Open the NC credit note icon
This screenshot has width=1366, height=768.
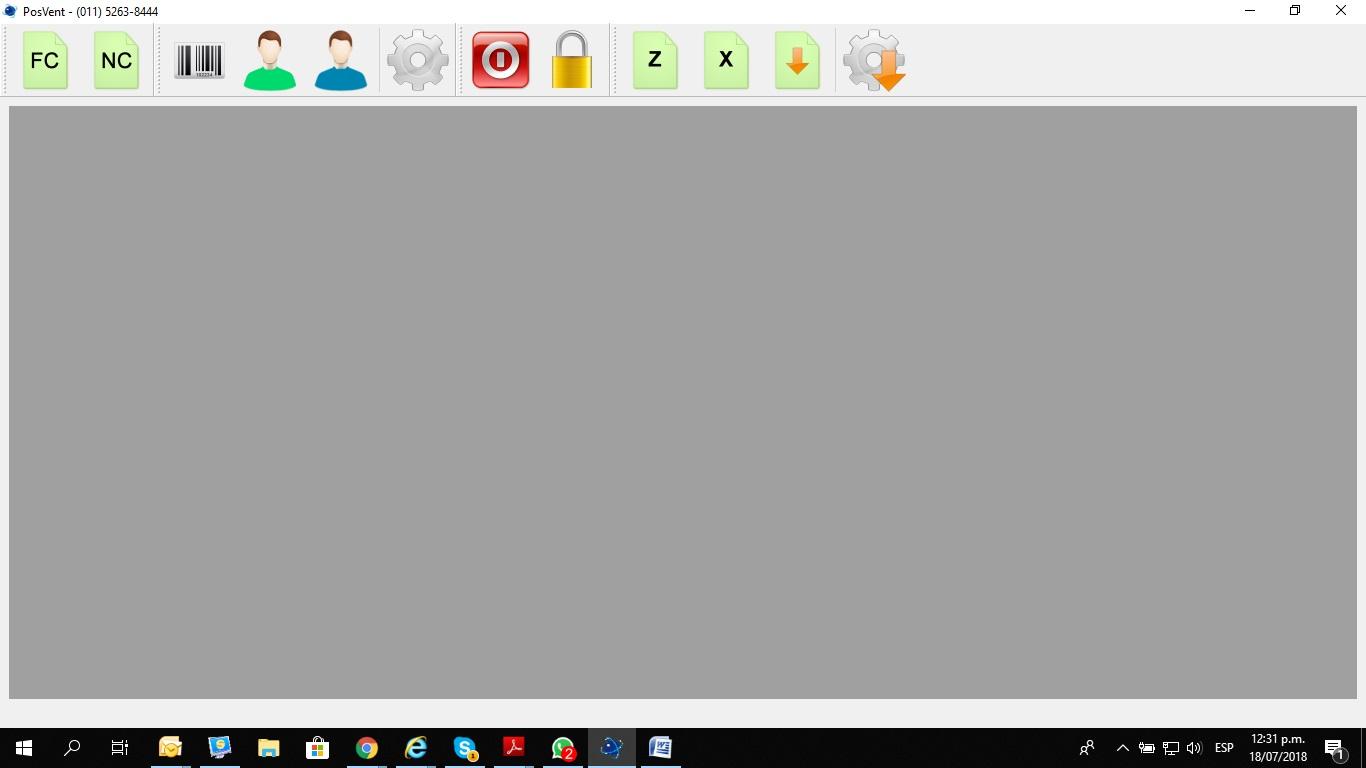(116, 61)
